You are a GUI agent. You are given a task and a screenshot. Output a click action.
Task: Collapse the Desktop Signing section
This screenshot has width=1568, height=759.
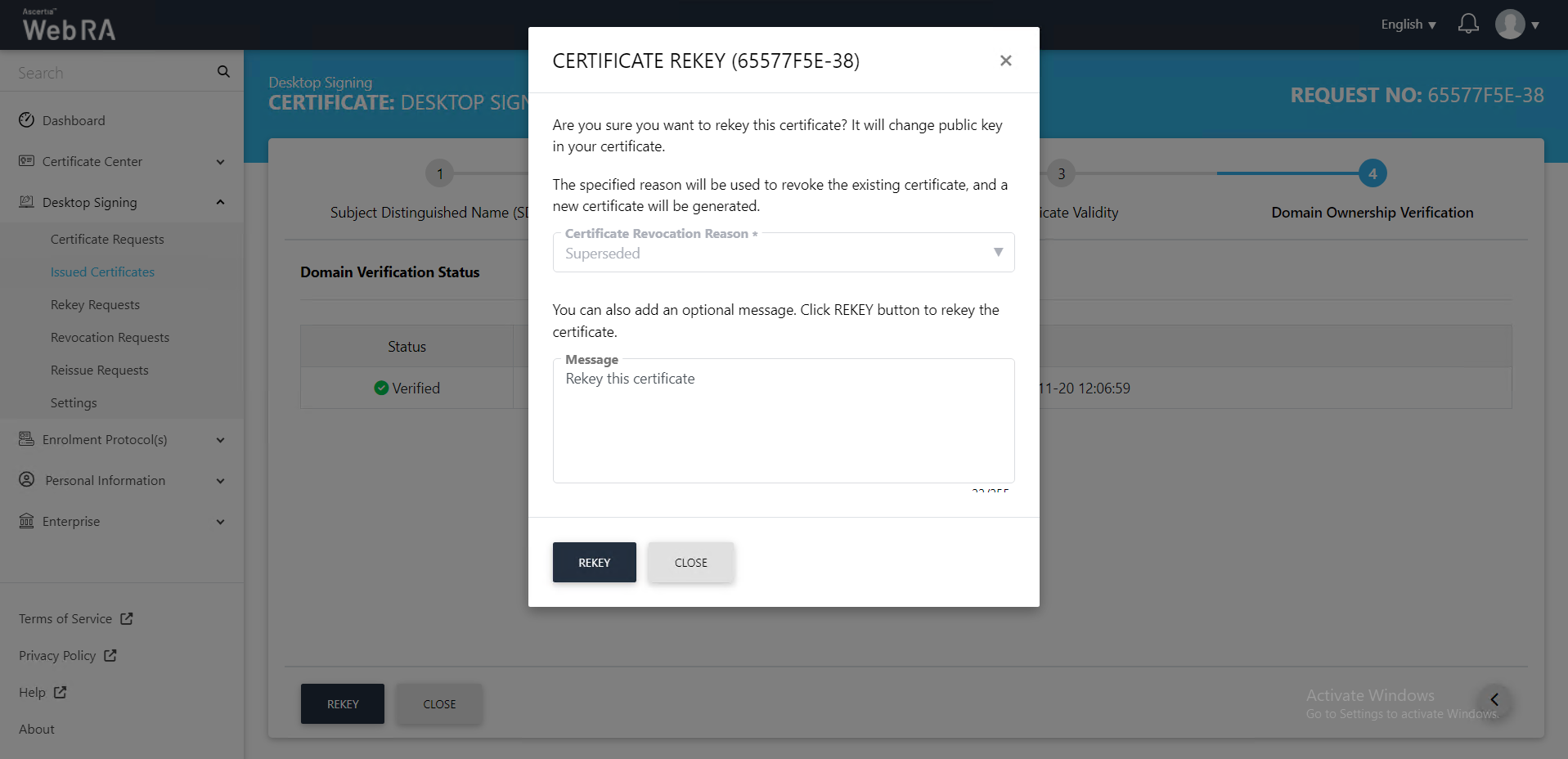pos(220,202)
